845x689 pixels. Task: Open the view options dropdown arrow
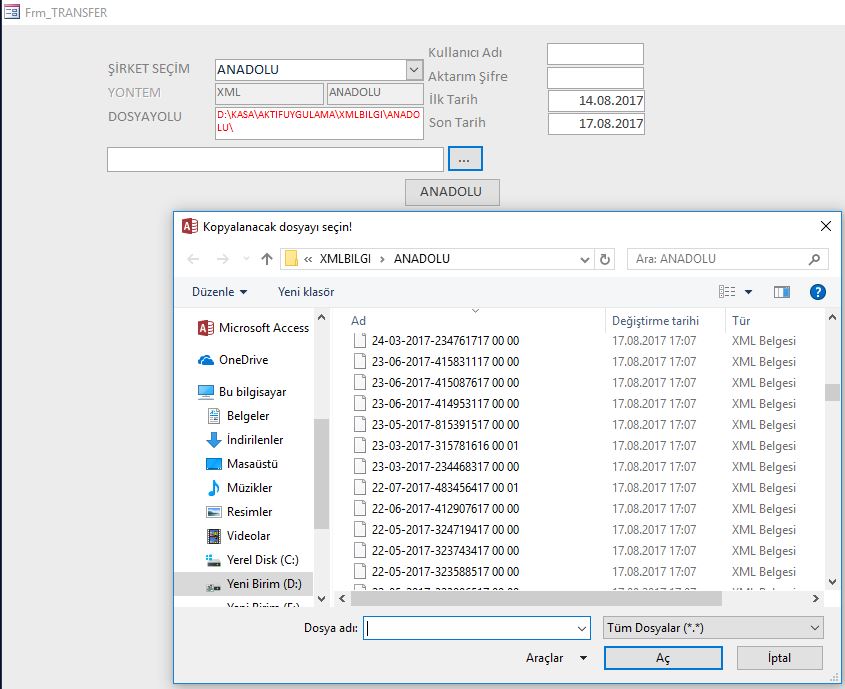748,292
